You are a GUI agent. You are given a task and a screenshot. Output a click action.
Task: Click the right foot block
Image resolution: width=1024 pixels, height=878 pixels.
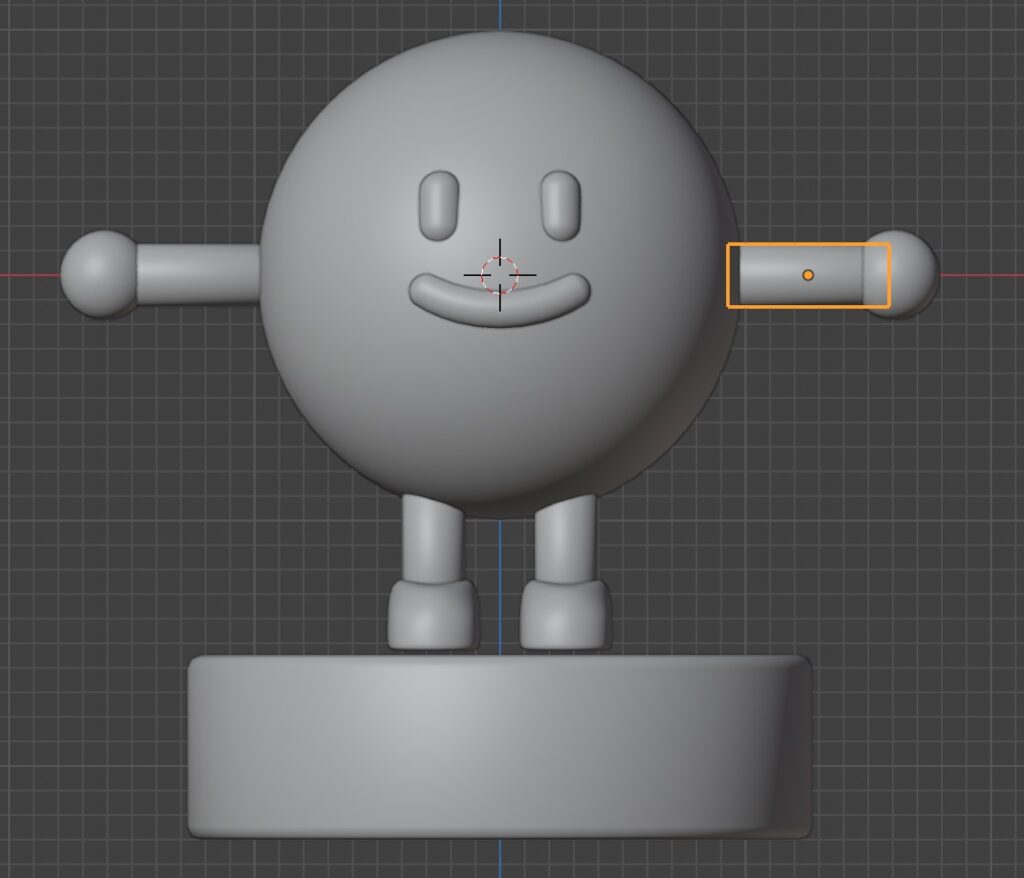pos(564,612)
